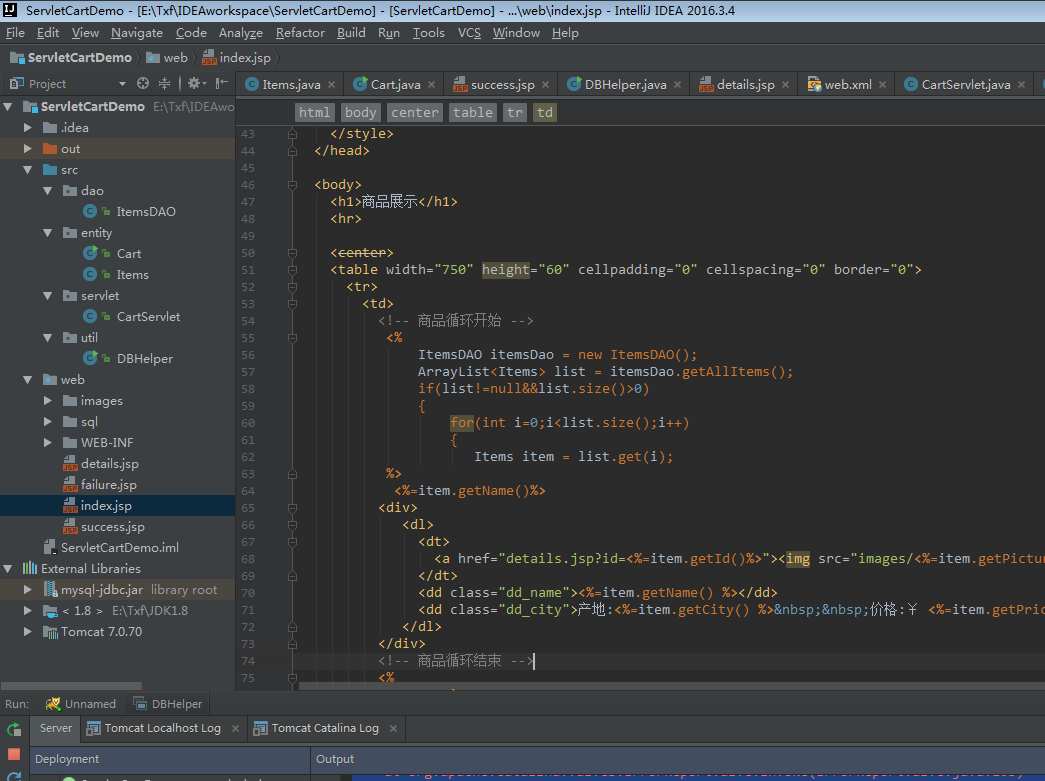Close the Items.java tab
This screenshot has height=781, width=1045.
click(x=331, y=85)
